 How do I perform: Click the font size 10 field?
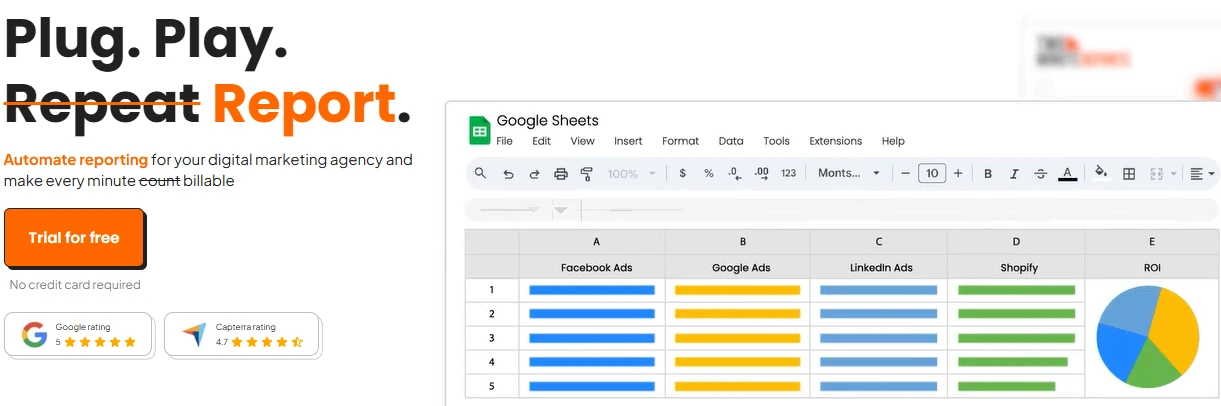coord(932,173)
